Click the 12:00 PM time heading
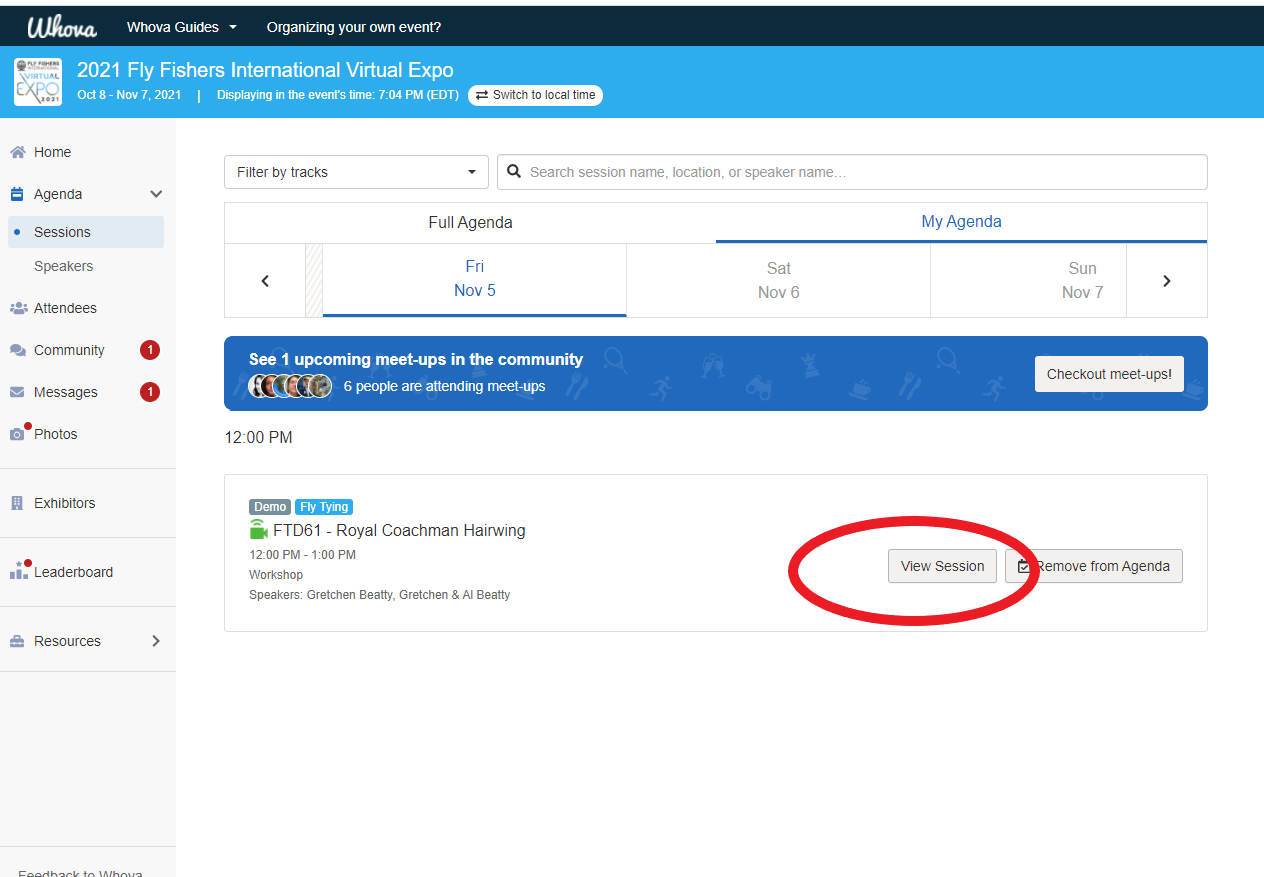1264x877 pixels. tap(258, 438)
